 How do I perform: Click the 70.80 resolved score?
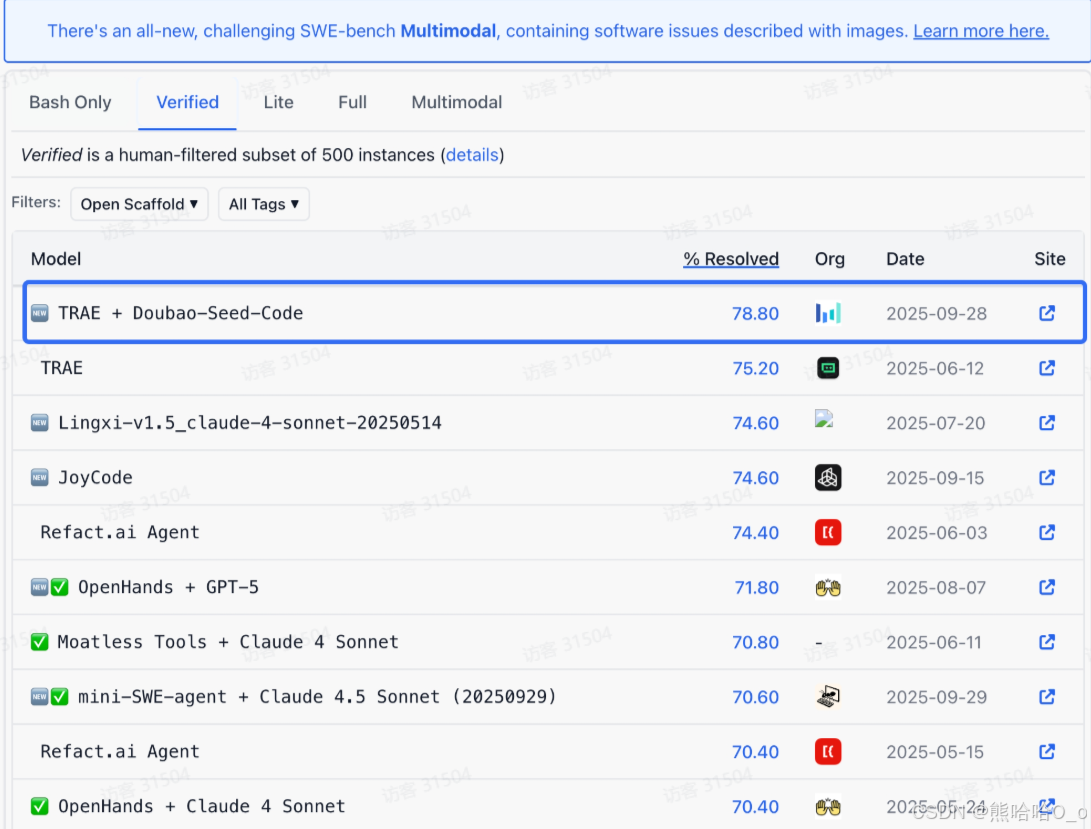[755, 642]
